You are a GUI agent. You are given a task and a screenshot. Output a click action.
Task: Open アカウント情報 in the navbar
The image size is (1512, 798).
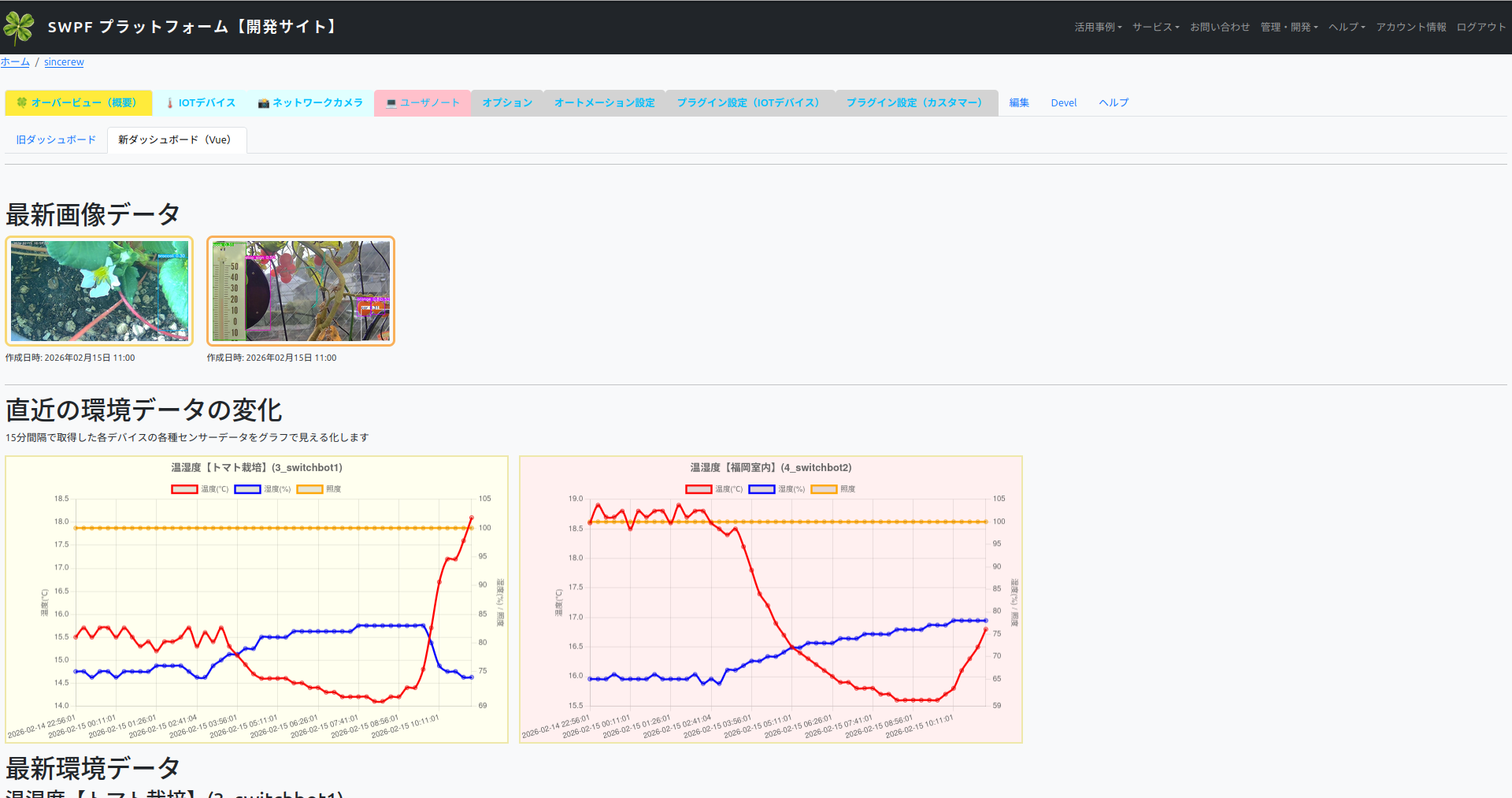click(1410, 27)
